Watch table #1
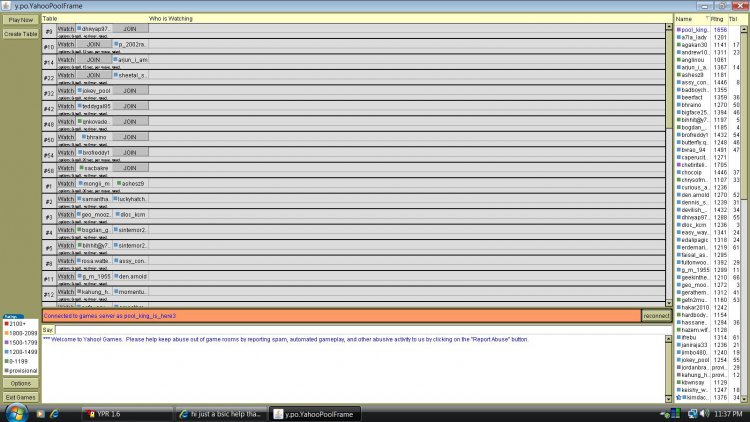 click(x=66, y=183)
